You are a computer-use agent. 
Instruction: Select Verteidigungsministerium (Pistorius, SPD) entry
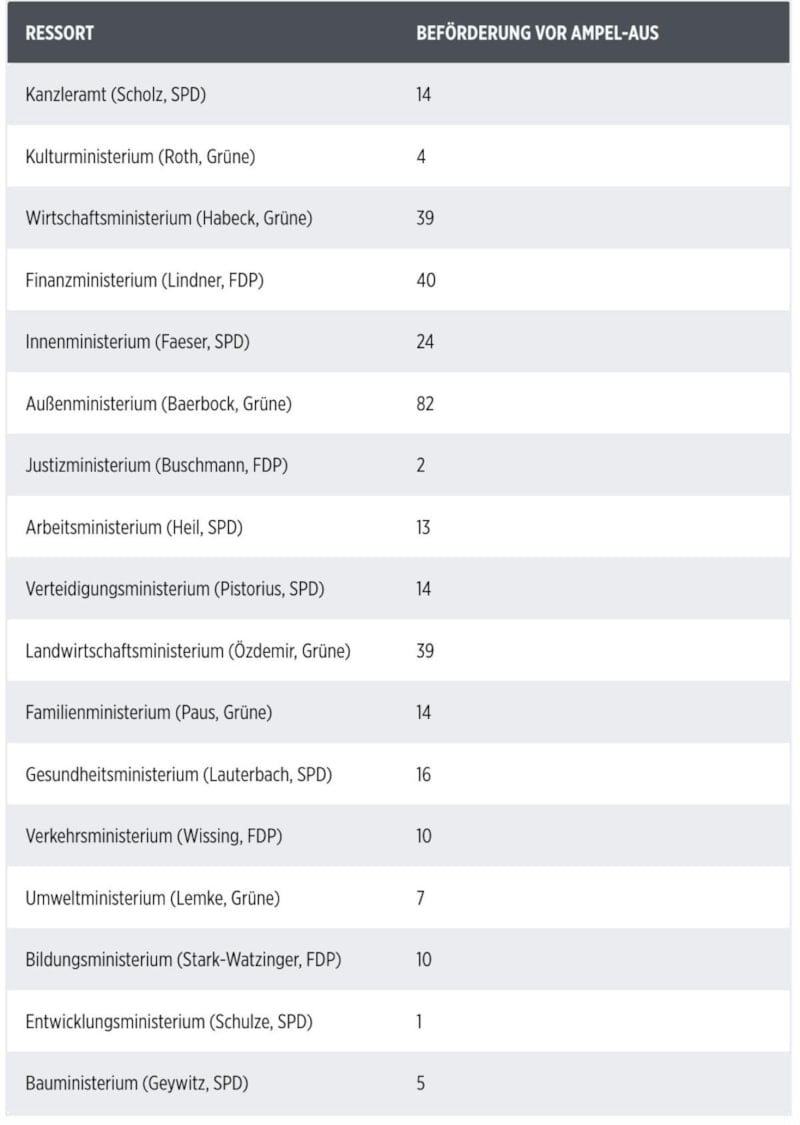(x=175, y=589)
